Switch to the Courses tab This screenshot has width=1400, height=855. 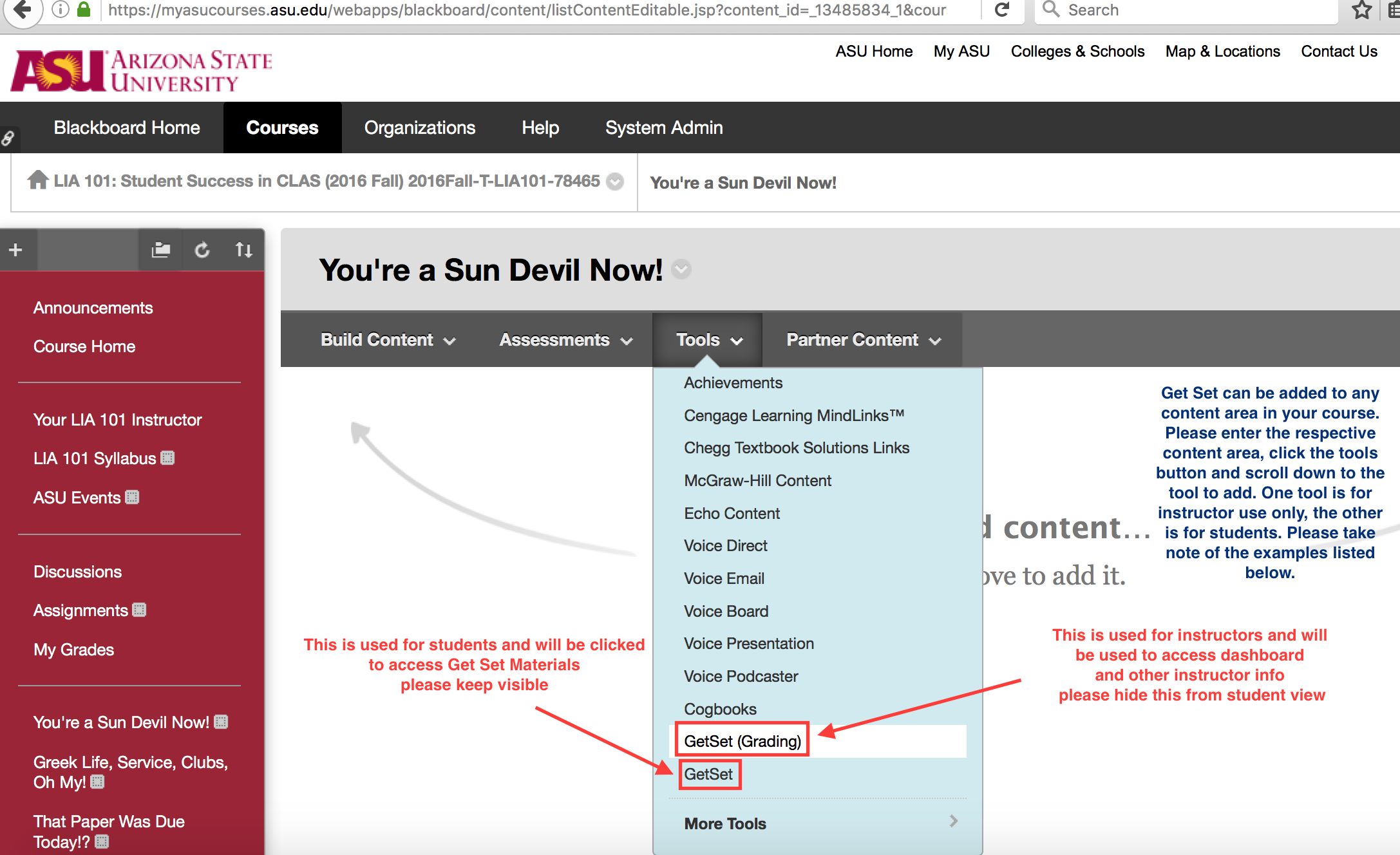282,127
